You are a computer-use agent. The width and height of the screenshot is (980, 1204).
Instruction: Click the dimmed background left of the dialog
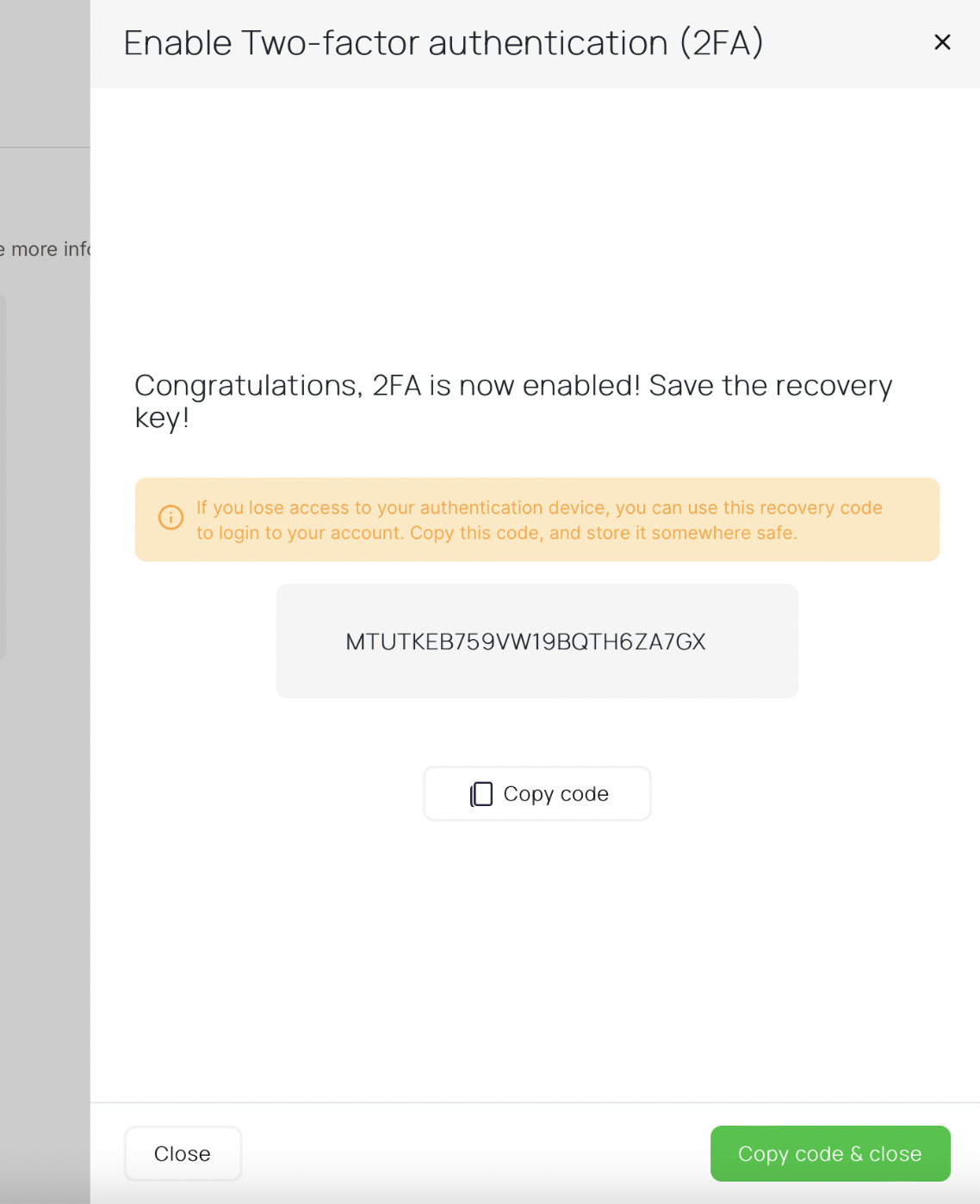pos(45,861)
